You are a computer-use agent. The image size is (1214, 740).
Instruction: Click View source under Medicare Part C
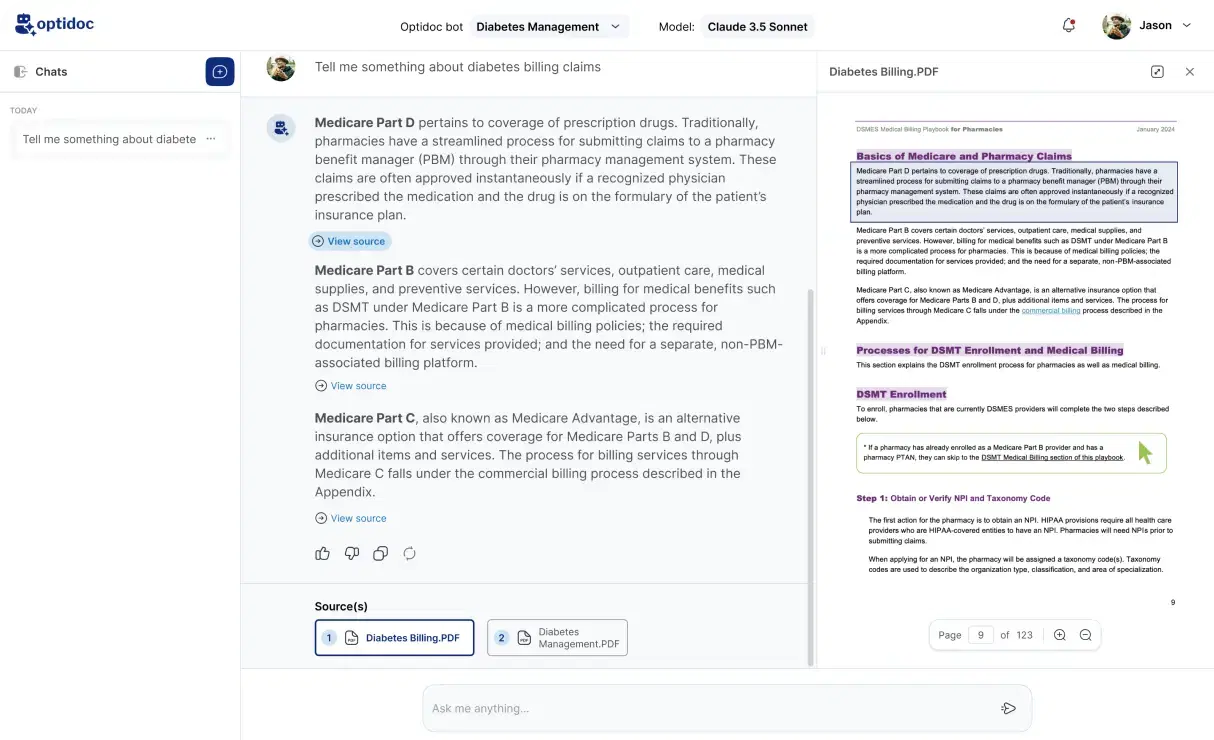pyautogui.click(x=350, y=518)
